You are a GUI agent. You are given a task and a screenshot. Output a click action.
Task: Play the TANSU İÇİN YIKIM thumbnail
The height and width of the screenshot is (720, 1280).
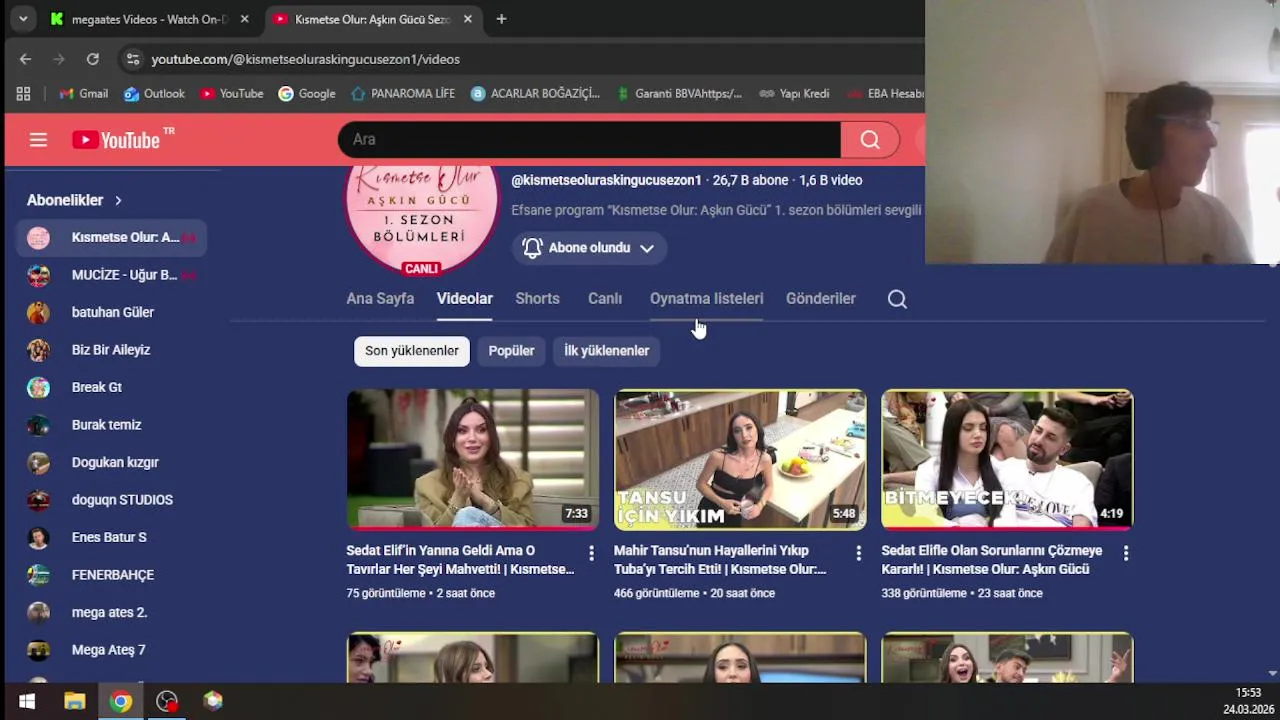tap(740, 459)
